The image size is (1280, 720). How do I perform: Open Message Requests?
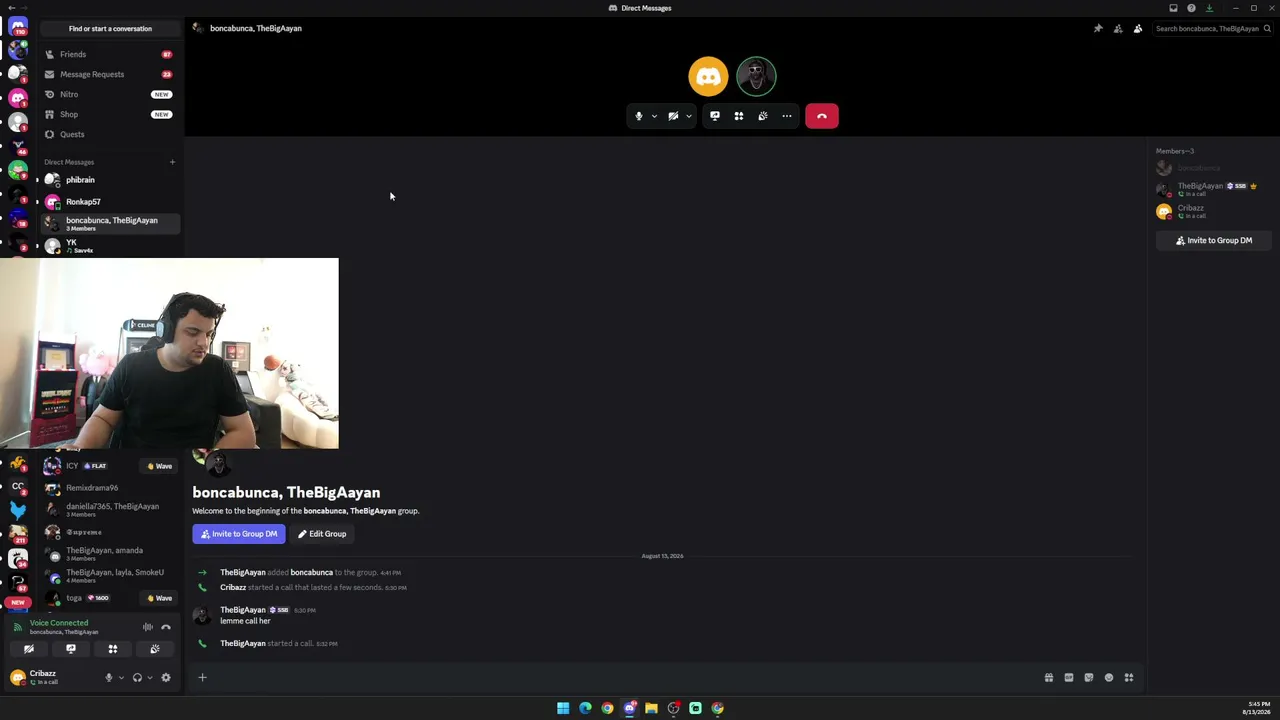pos(110,74)
